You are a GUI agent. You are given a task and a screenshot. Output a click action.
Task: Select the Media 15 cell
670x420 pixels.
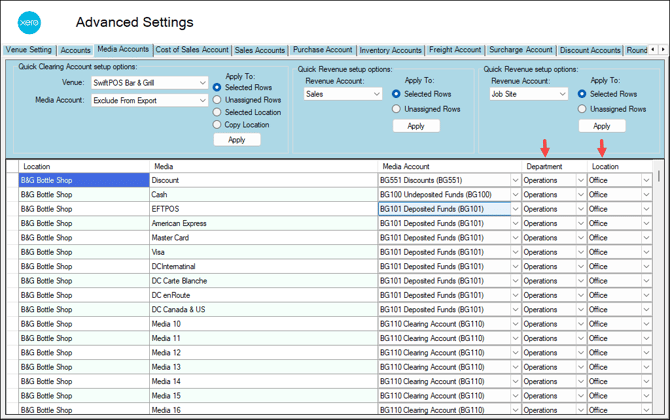click(x=263, y=396)
